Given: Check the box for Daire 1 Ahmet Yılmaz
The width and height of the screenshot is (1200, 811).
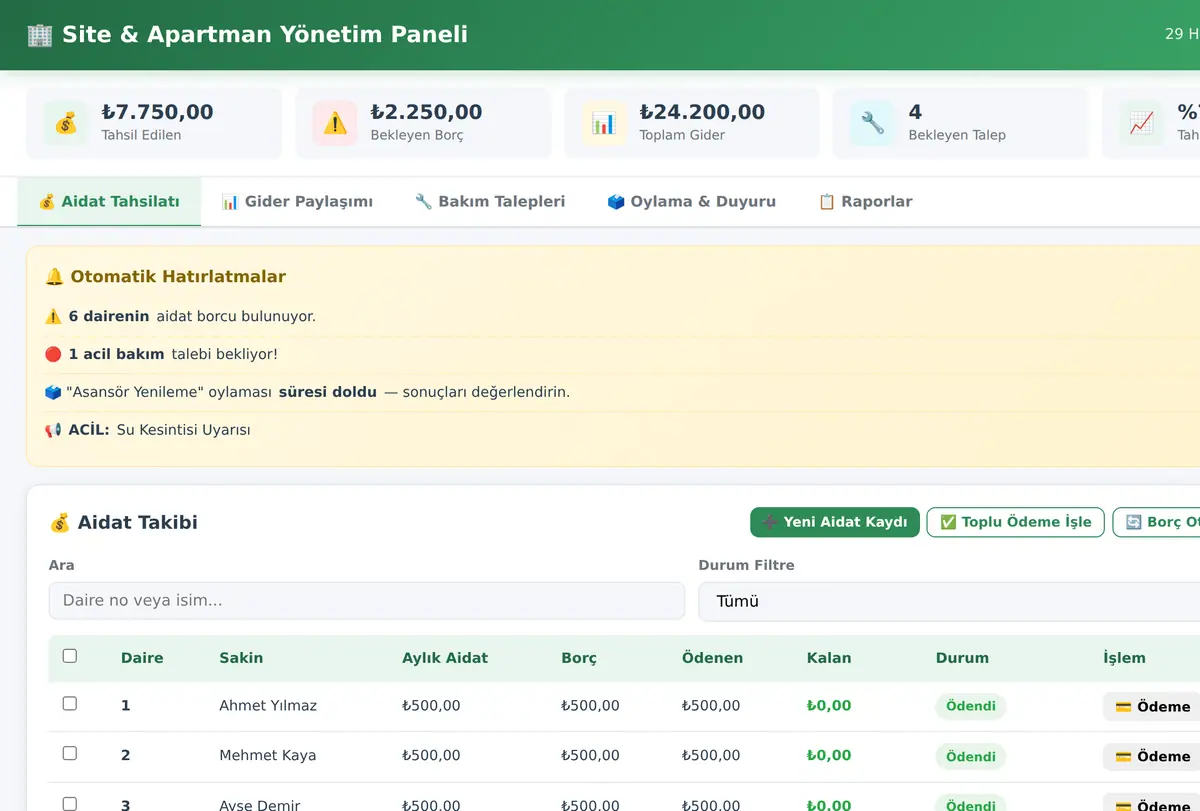Looking at the screenshot, I should tap(70, 704).
